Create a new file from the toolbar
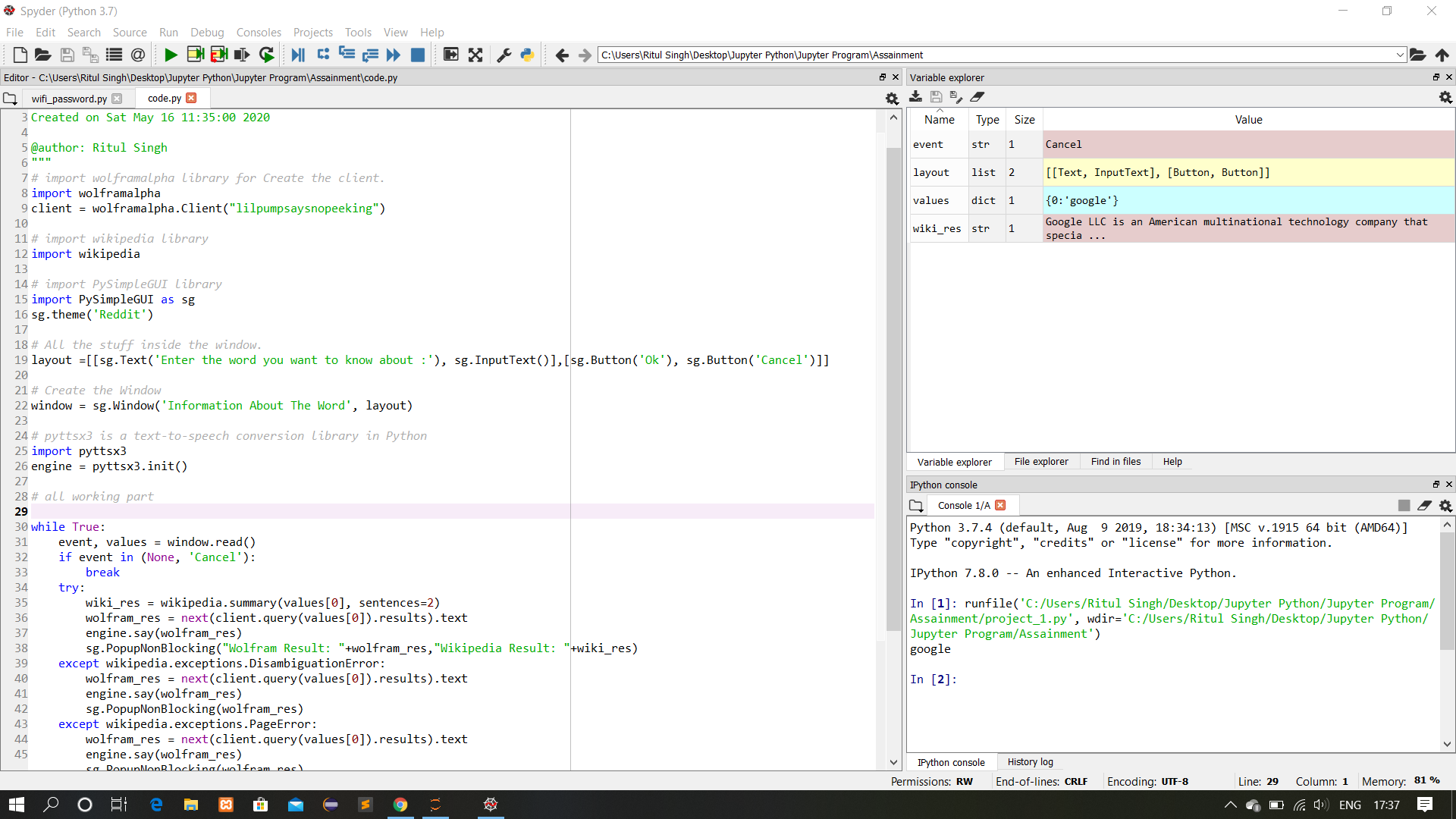 click(x=20, y=55)
